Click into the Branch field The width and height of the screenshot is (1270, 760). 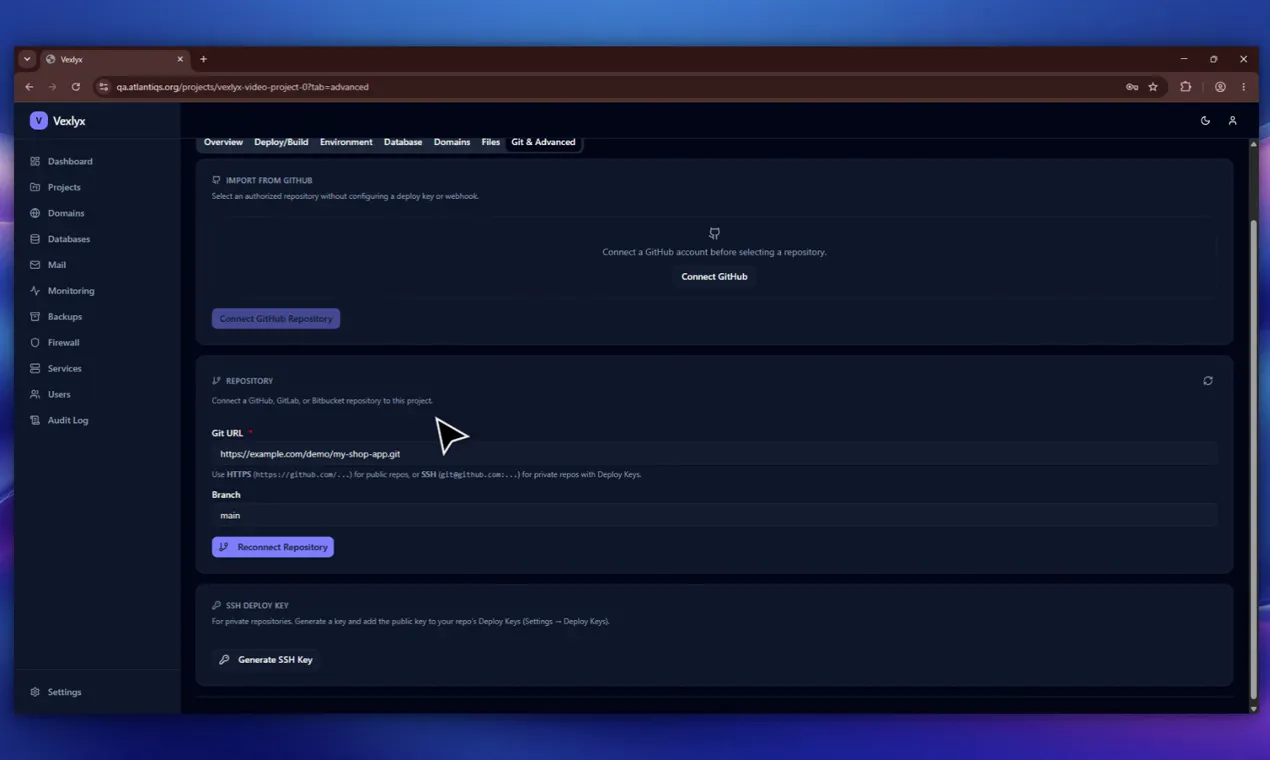pyautogui.click(x=714, y=516)
